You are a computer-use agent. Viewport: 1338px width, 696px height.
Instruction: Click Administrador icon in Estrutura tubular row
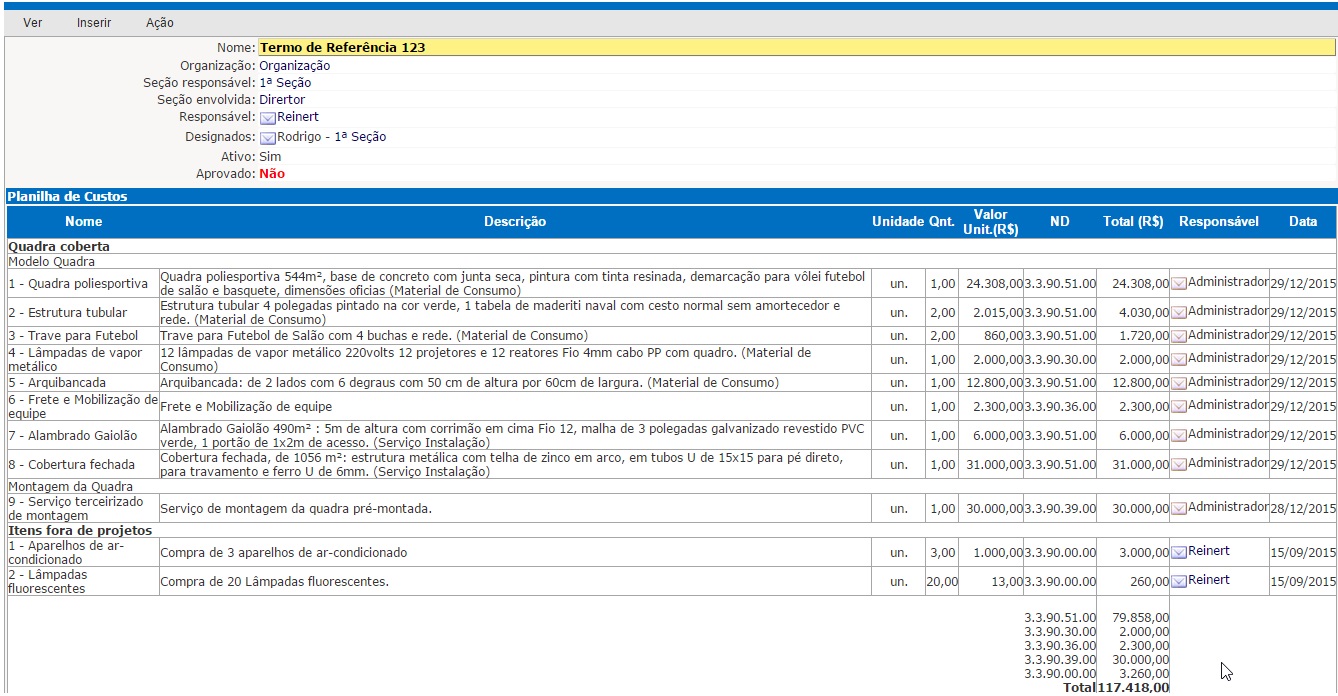tap(1179, 313)
